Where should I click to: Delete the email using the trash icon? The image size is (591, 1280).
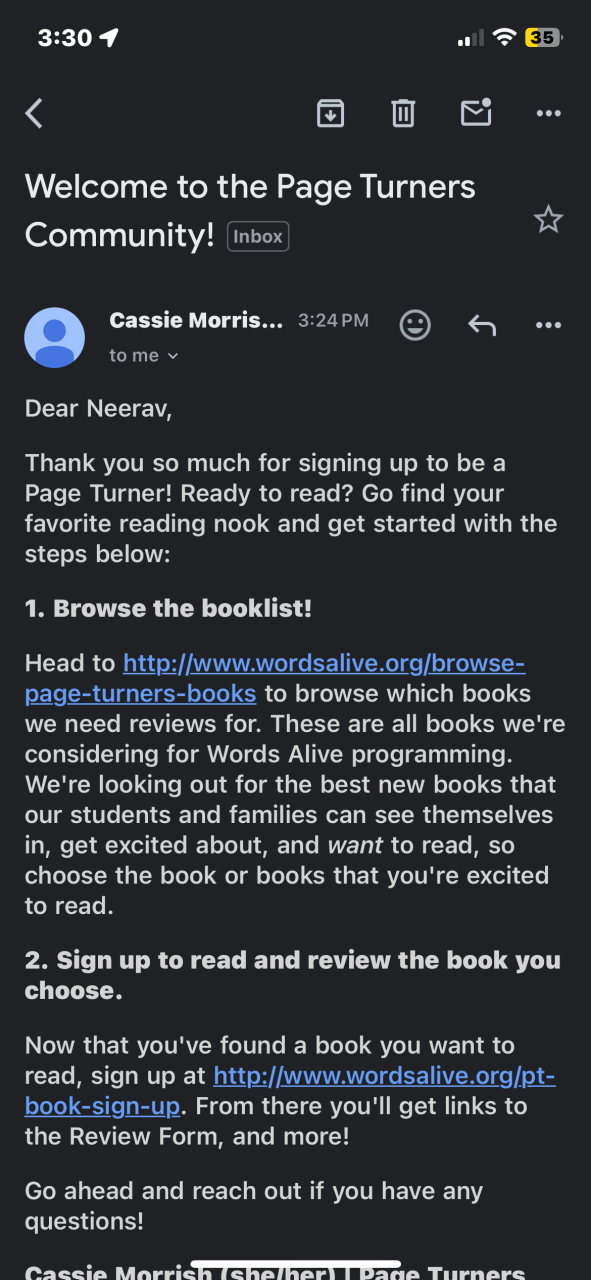[x=403, y=113]
